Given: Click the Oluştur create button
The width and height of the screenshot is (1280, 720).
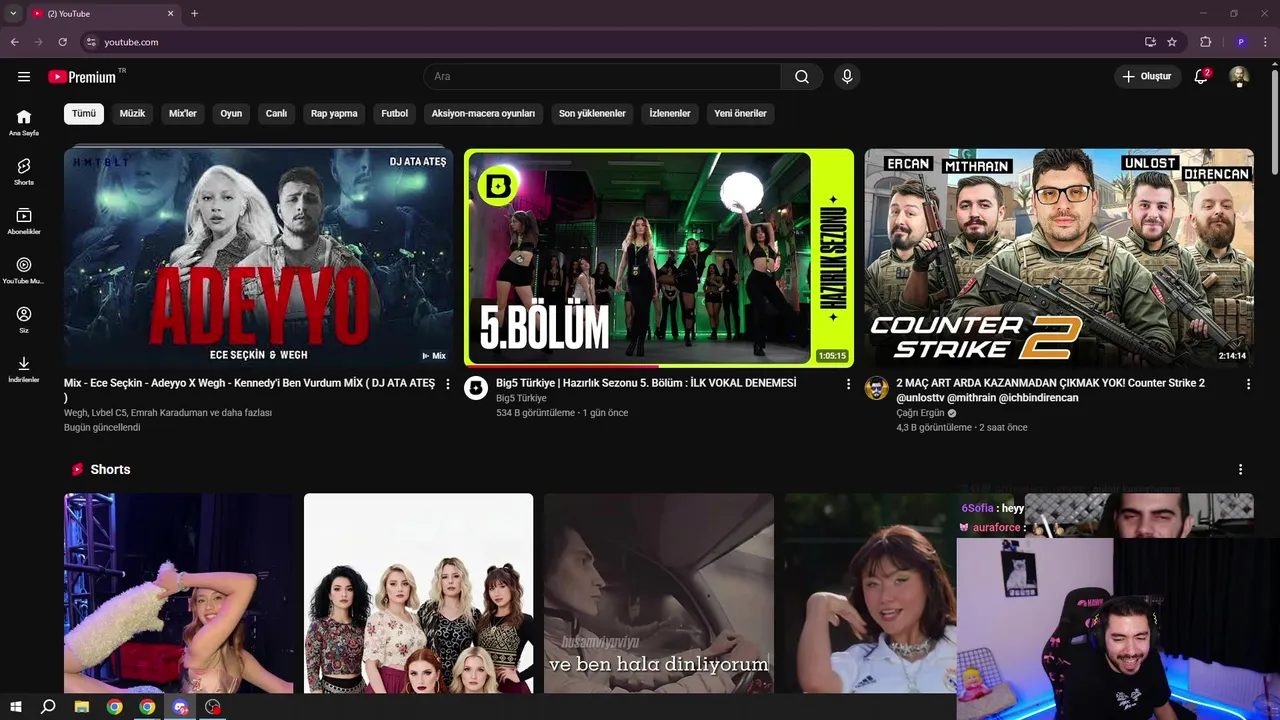Looking at the screenshot, I should pos(1146,77).
